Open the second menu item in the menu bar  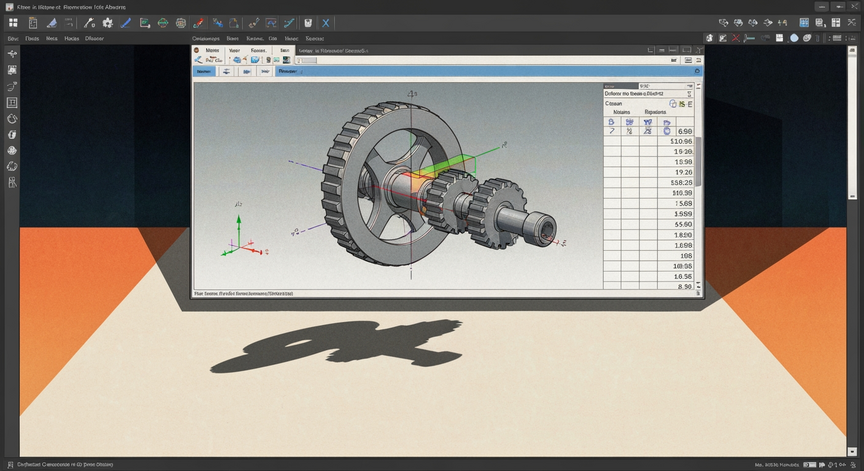click(x=32, y=39)
